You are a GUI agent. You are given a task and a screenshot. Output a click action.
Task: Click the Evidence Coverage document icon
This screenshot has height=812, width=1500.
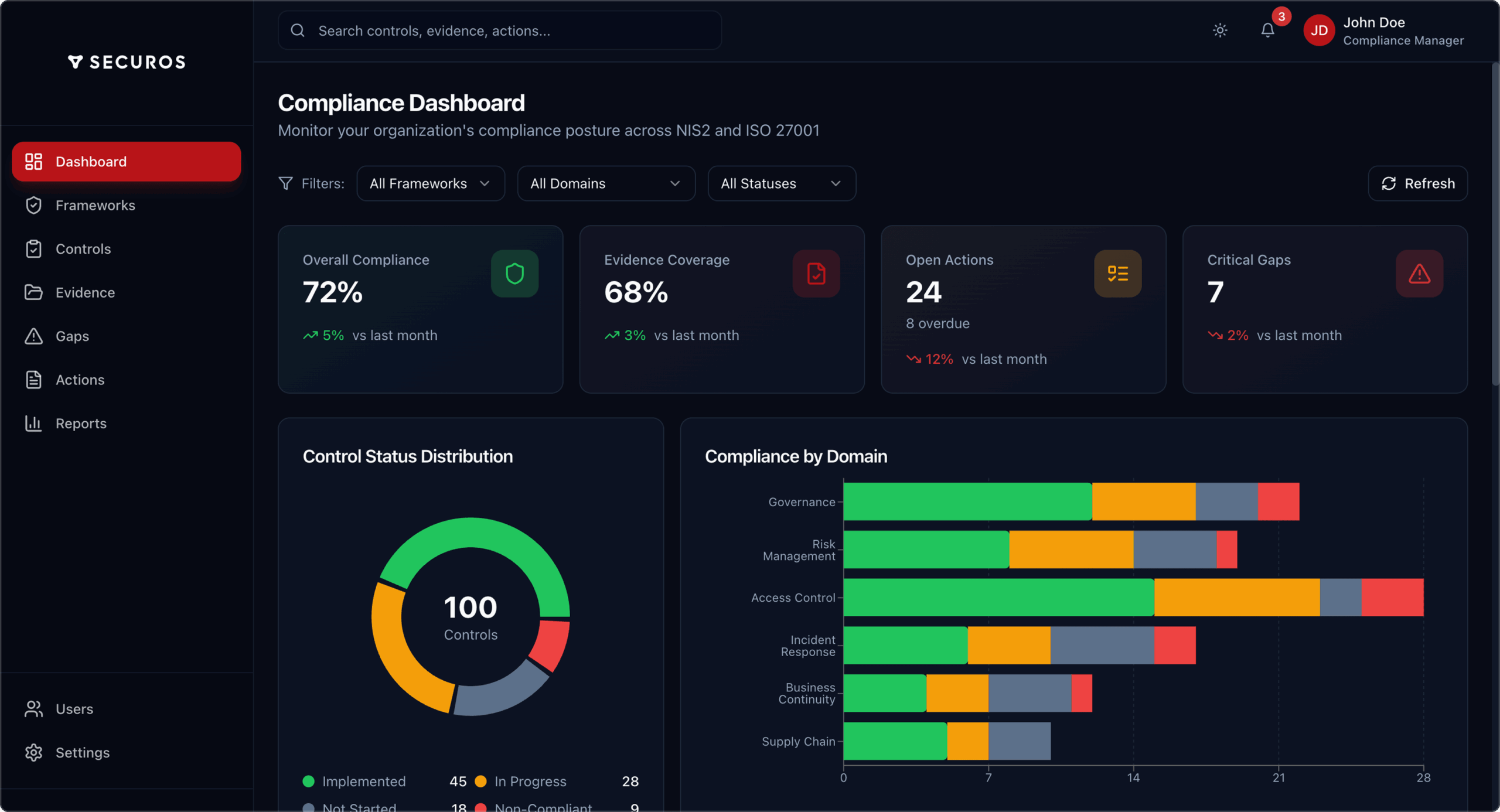pos(816,274)
